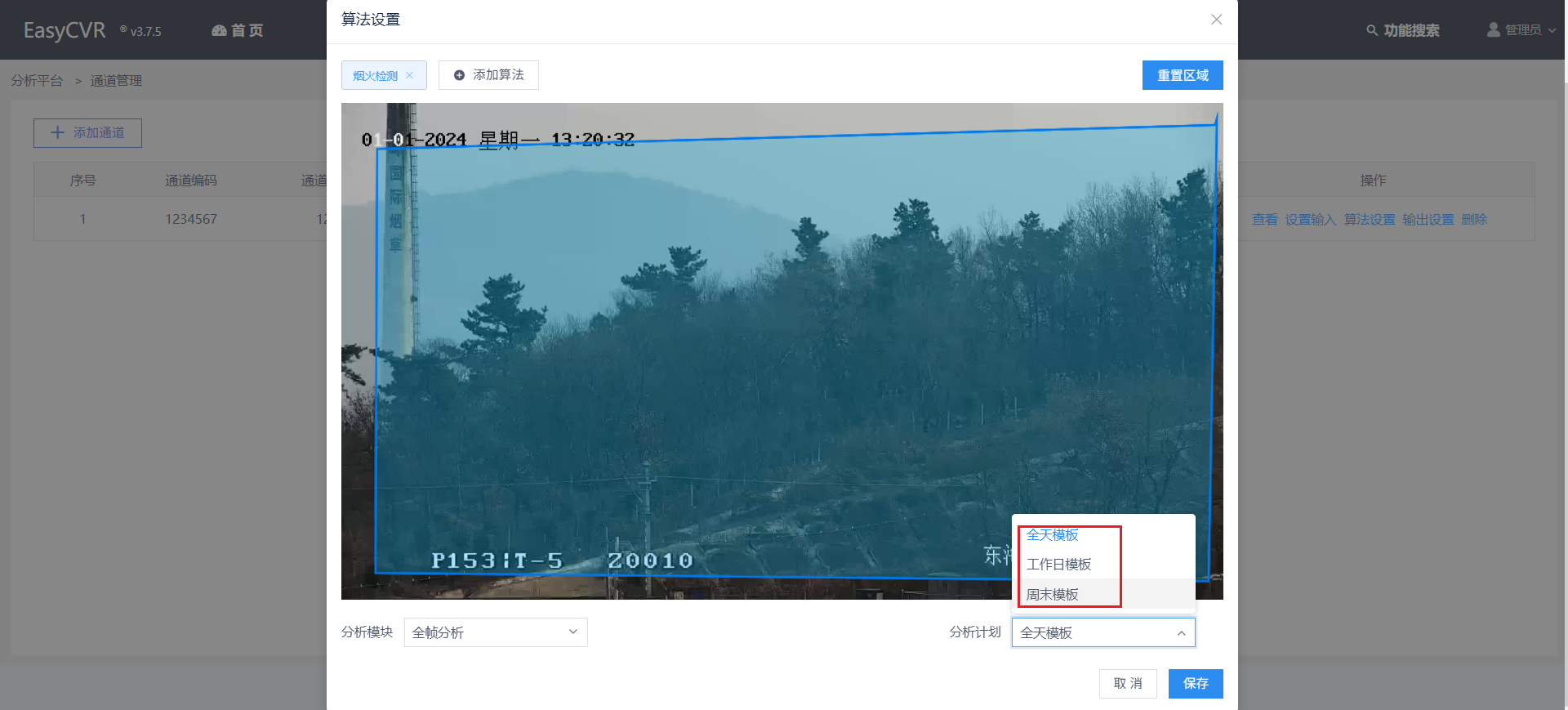
Task: Choose 周末模板 option
Action: tap(1053, 595)
